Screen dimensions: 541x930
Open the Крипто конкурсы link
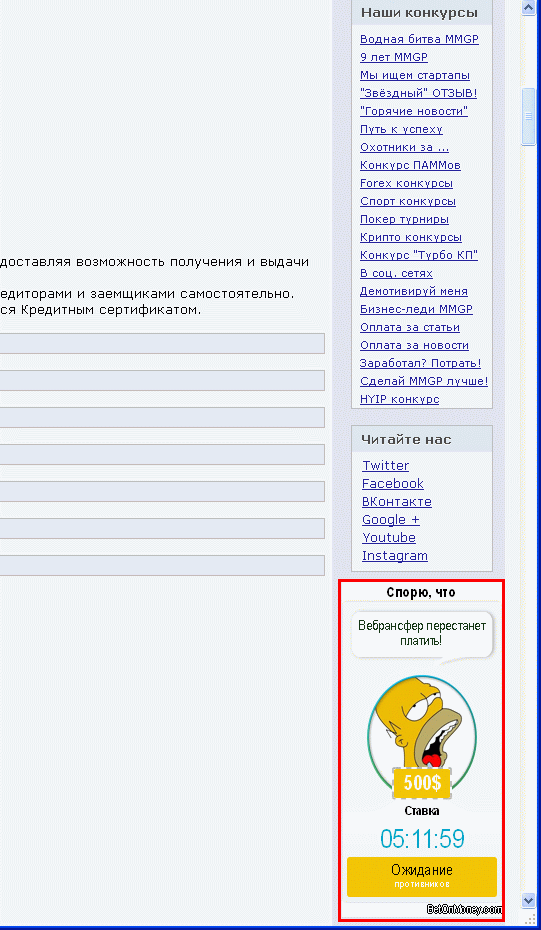[x=410, y=237]
